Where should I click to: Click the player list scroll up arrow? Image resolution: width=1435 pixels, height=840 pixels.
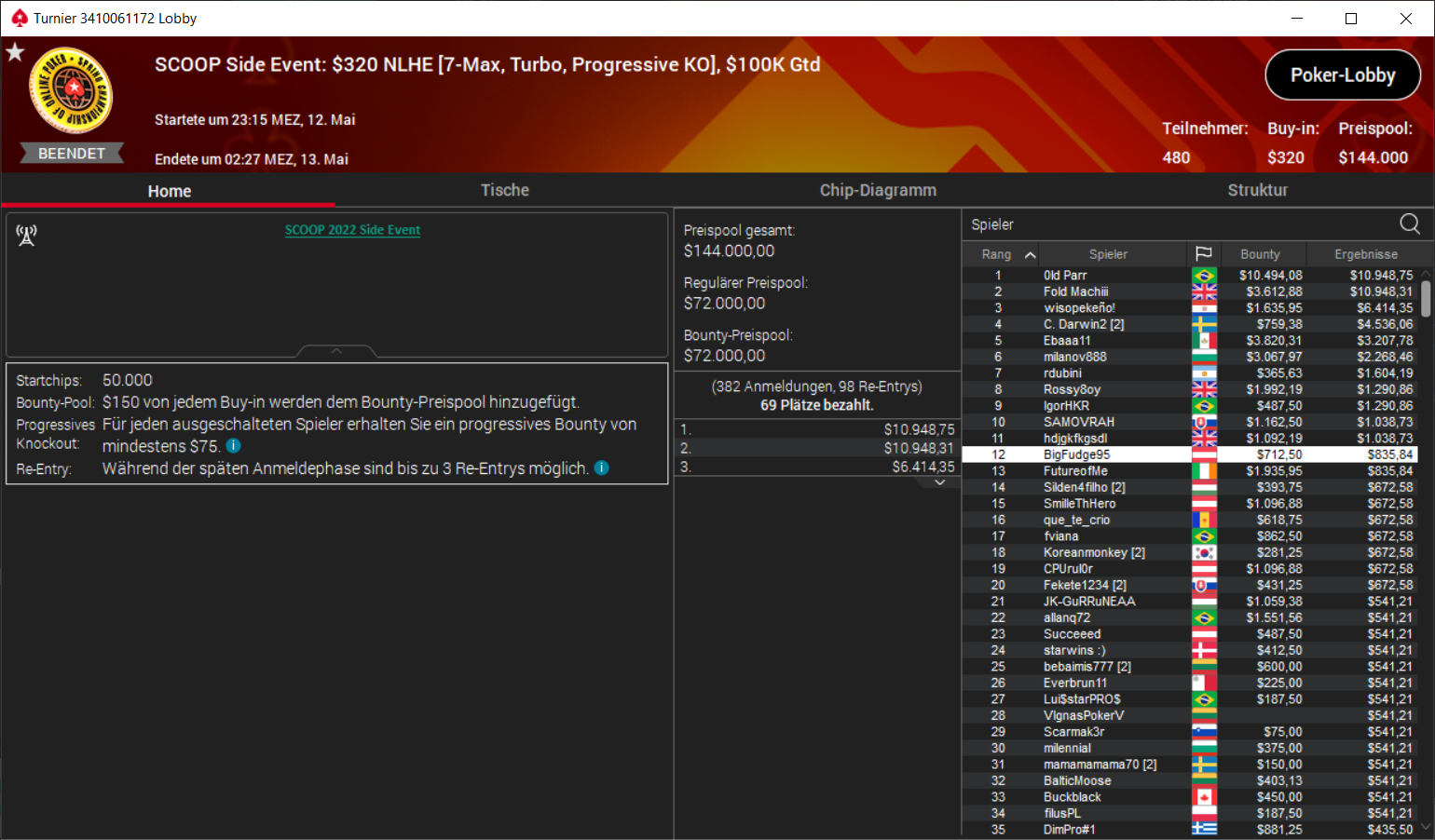(1426, 274)
